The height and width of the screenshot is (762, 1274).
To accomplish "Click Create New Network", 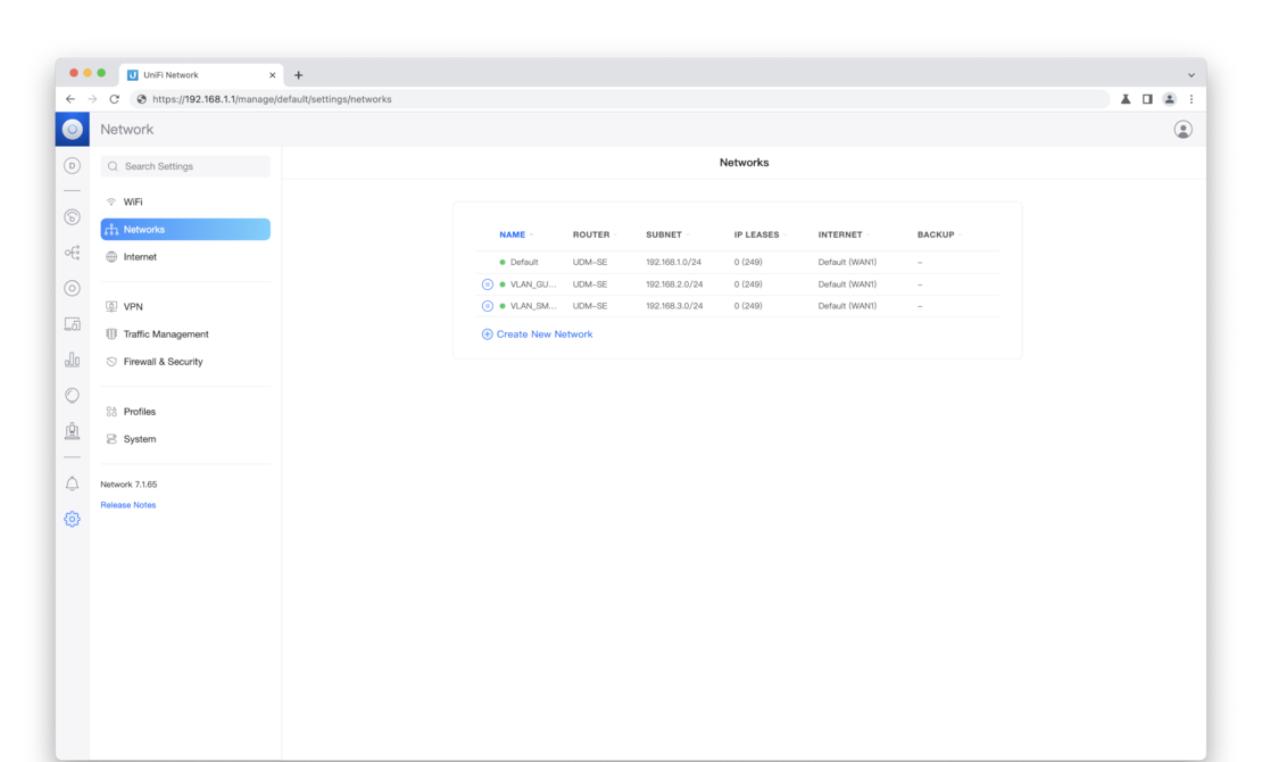I will click(x=538, y=334).
